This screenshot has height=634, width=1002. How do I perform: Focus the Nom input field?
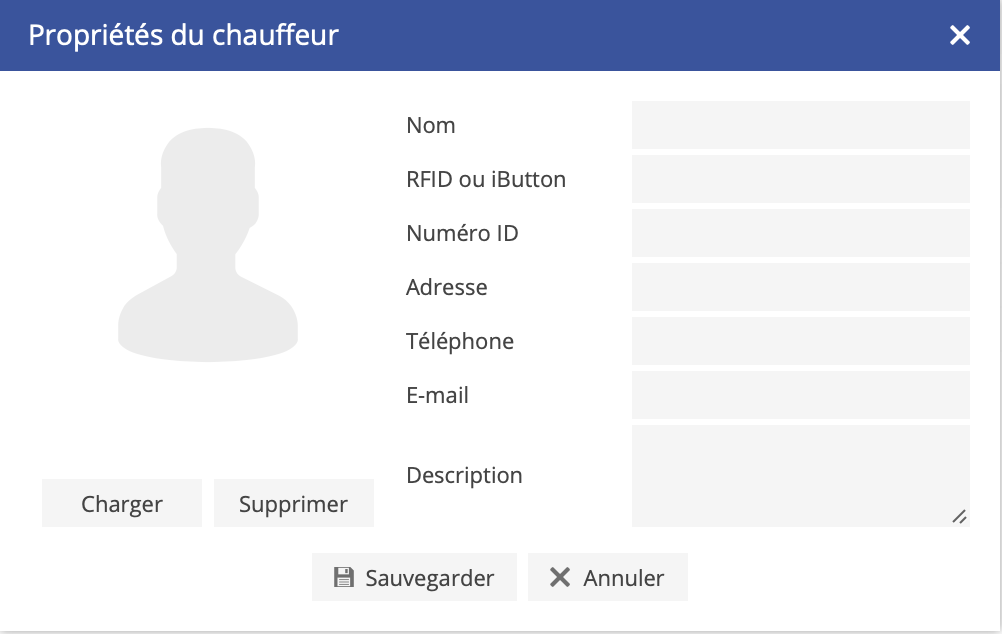tap(800, 125)
